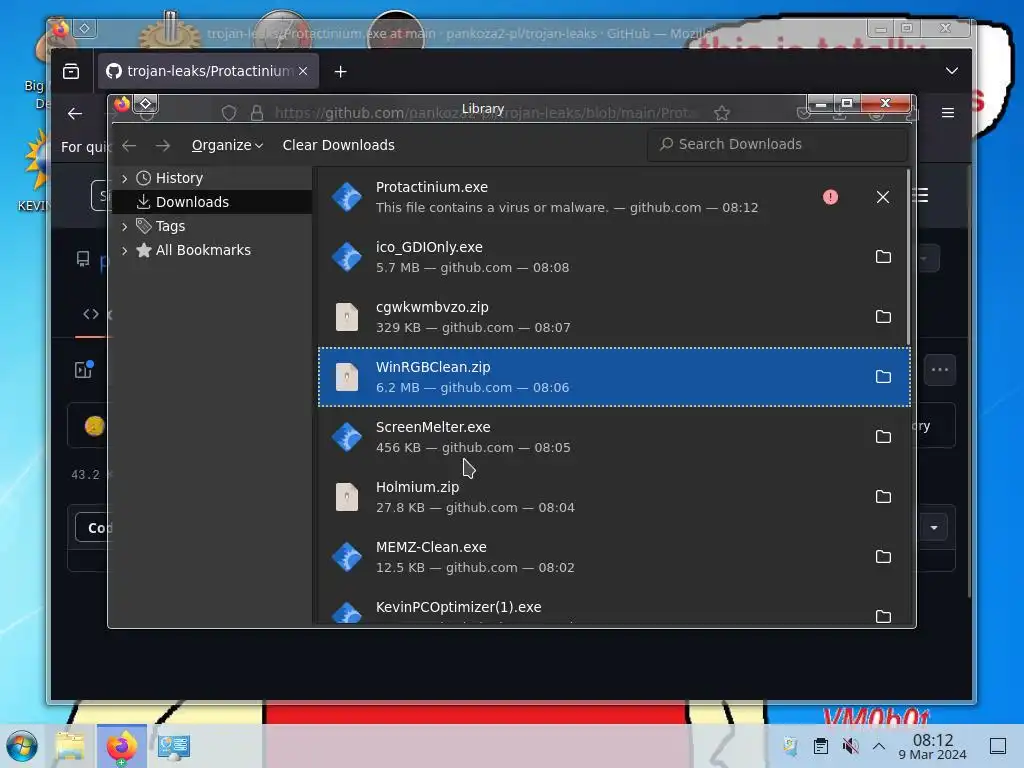The width and height of the screenshot is (1024, 768).
Task: Click the show desktop button
Action: tap(997, 746)
